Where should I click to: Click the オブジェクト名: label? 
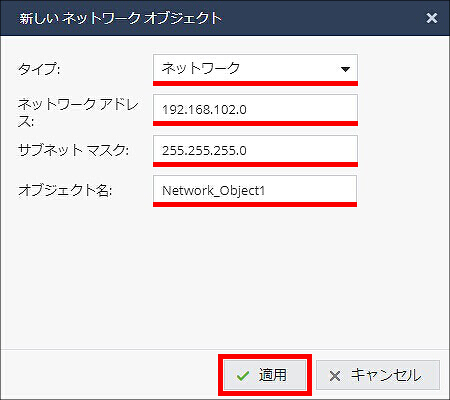pyautogui.click(x=65, y=190)
